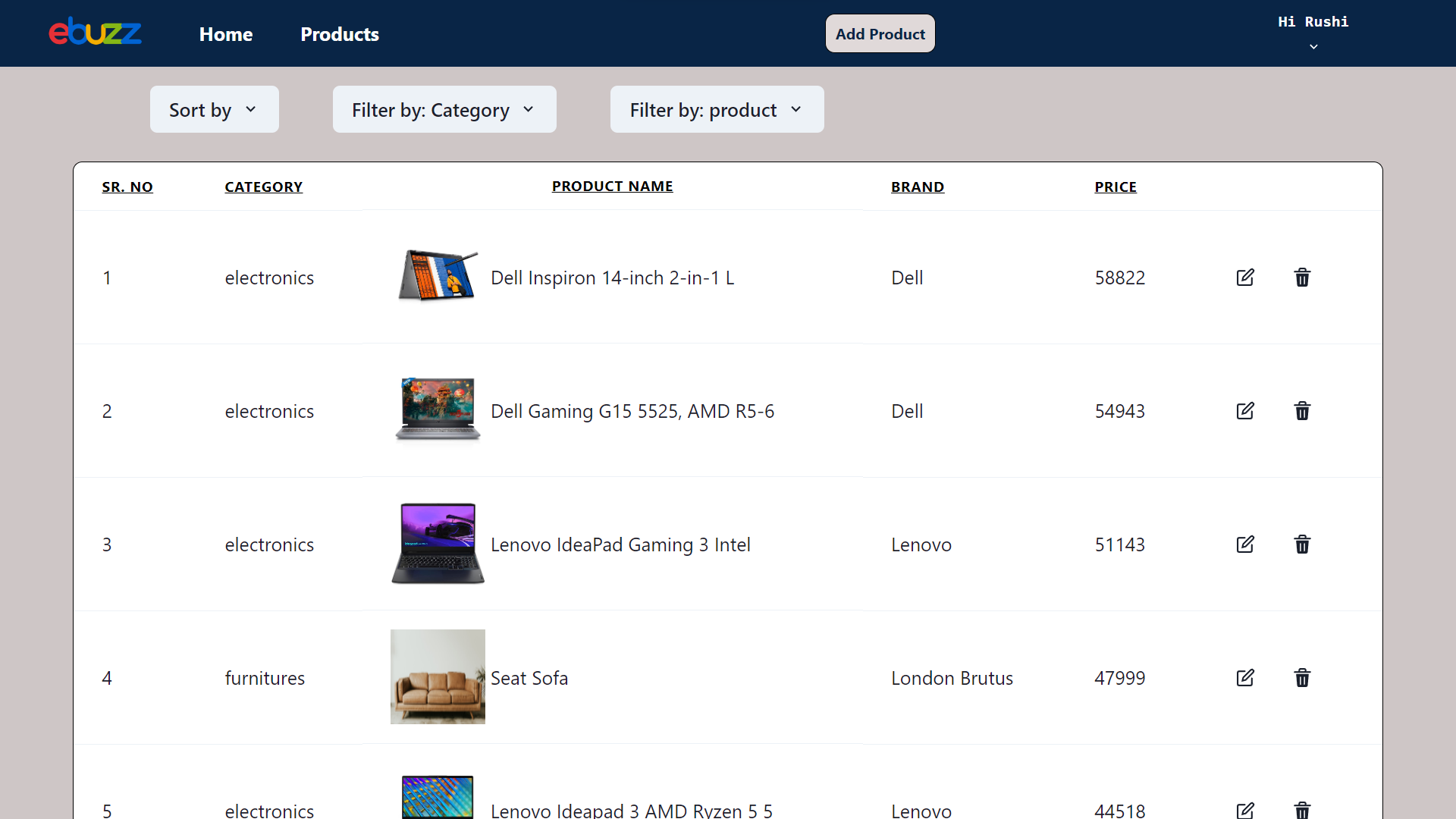Select the 'Dell Gaming G15 5525, AMD R5-6' name
The image size is (1456, 819).
632,411
